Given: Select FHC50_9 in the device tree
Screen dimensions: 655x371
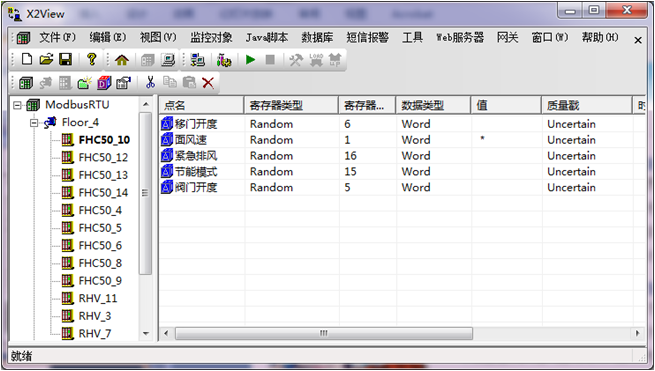Looking at the screenshot, I should click(100, 280).
